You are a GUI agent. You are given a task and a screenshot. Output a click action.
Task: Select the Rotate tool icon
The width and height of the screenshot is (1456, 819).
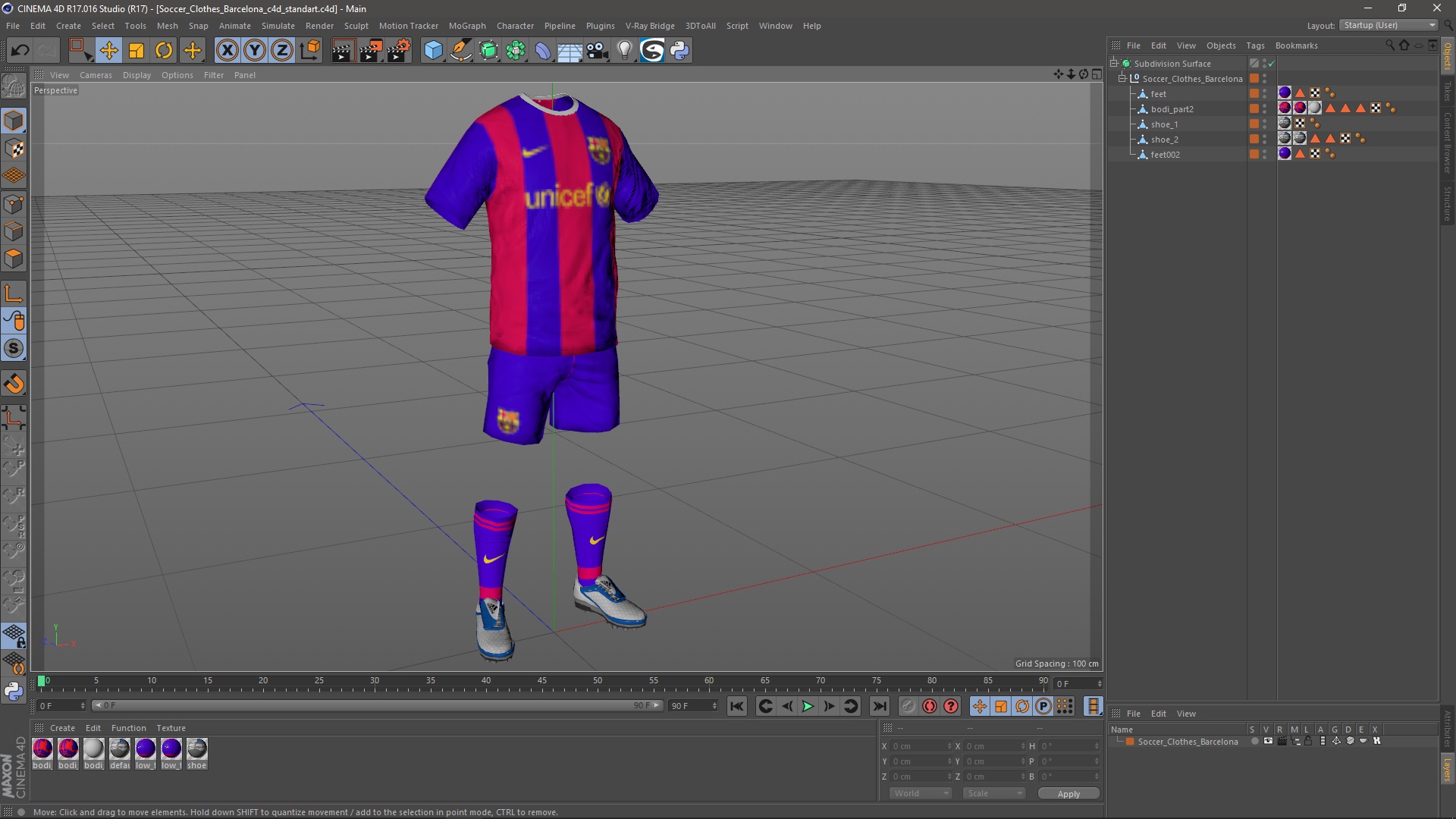pos(164,51)
